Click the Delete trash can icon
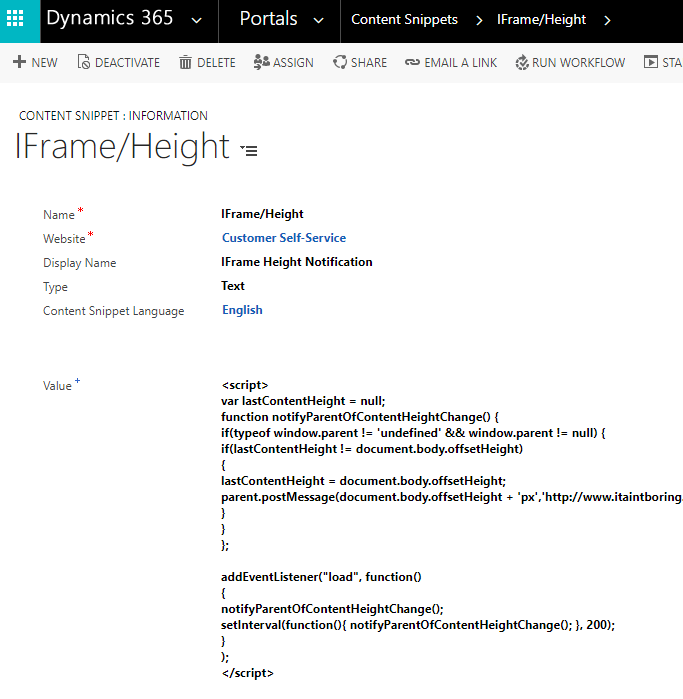Screen dimensions: 683x699 [x=185, y=62]
